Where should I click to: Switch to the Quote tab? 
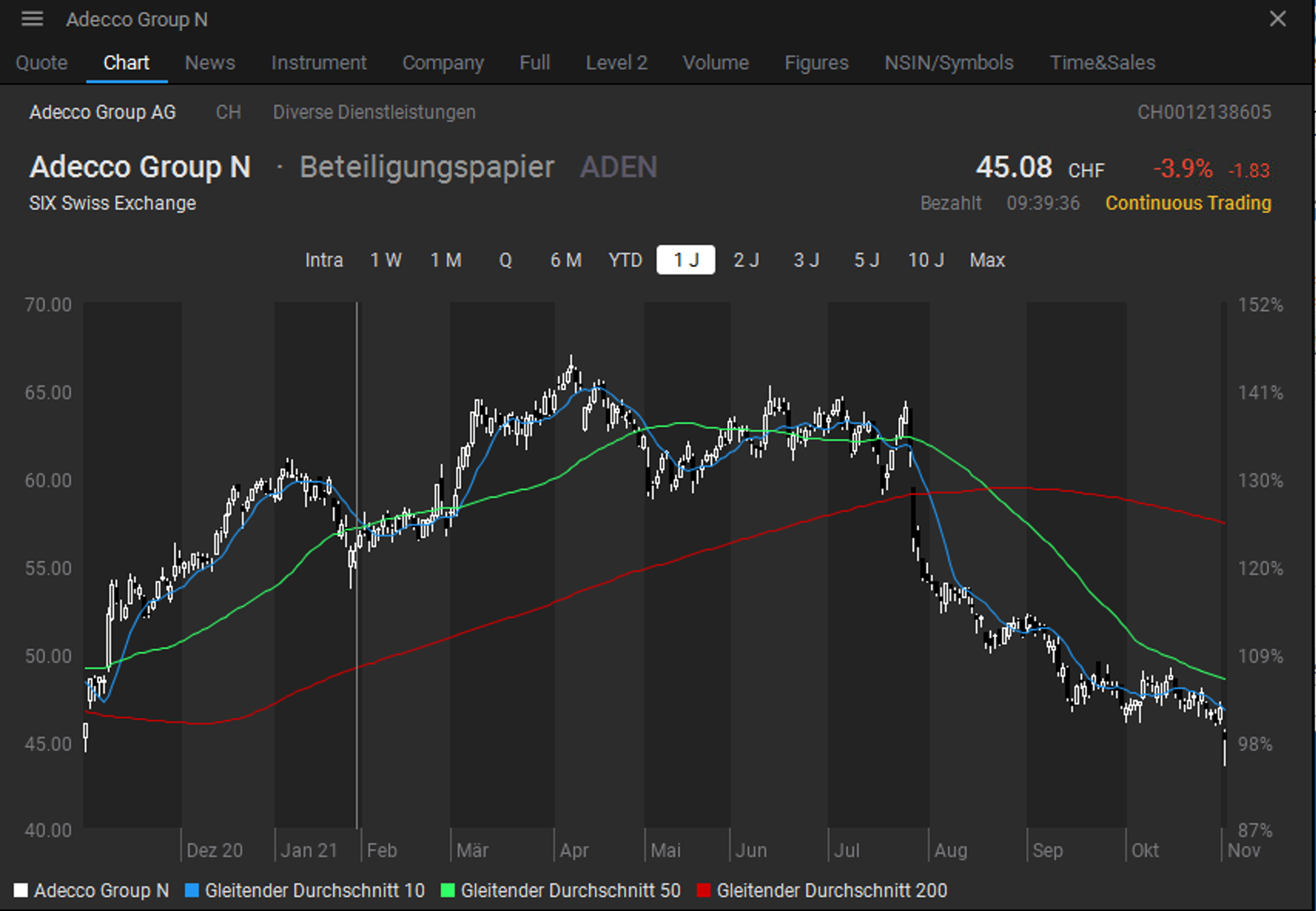(42, 62)
